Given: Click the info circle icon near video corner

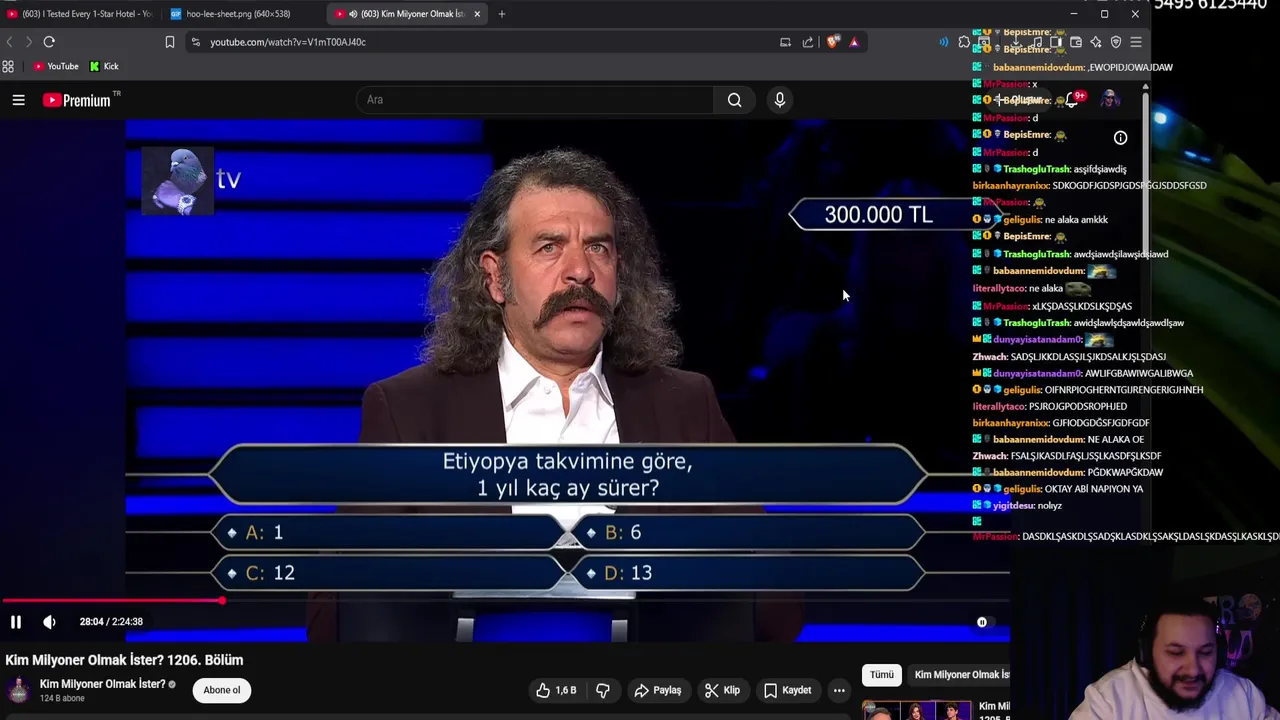Looking at the screenshot, I should point(1120,138).
